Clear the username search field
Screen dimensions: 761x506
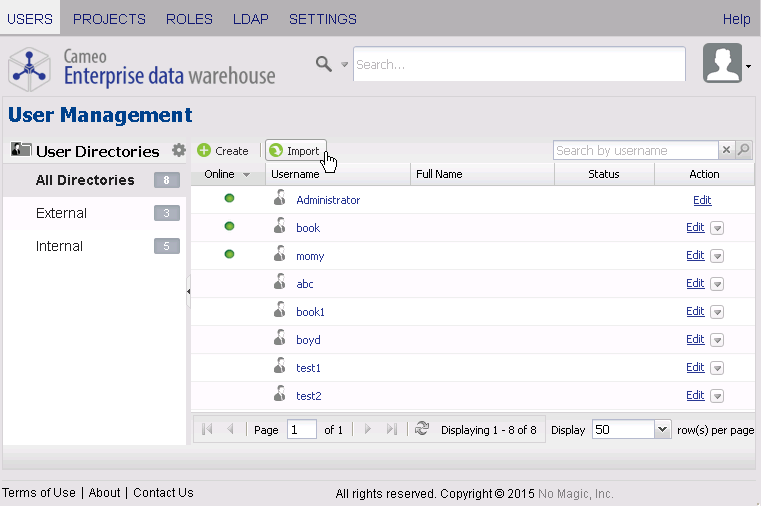click(727, 151)
